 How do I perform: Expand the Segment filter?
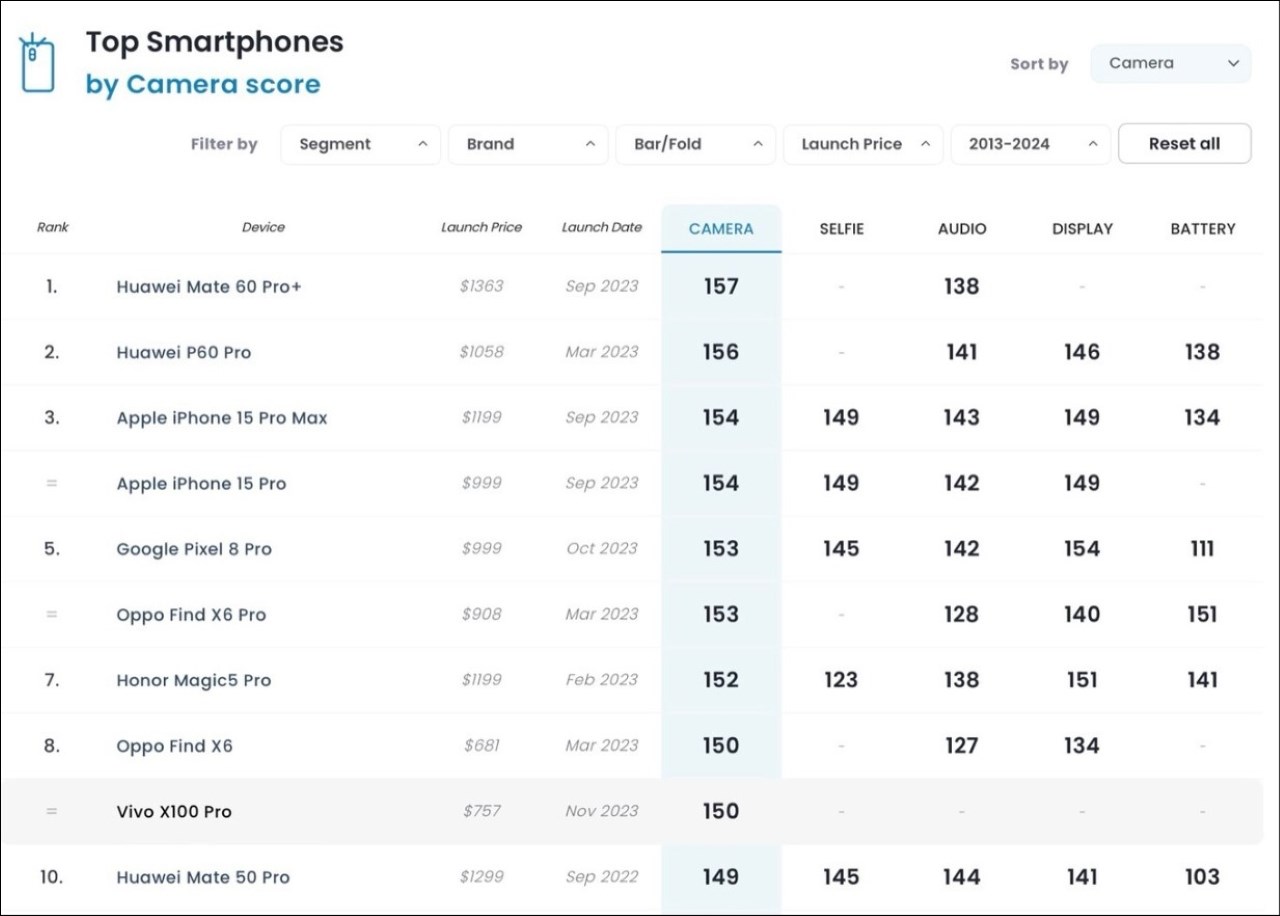360,144
